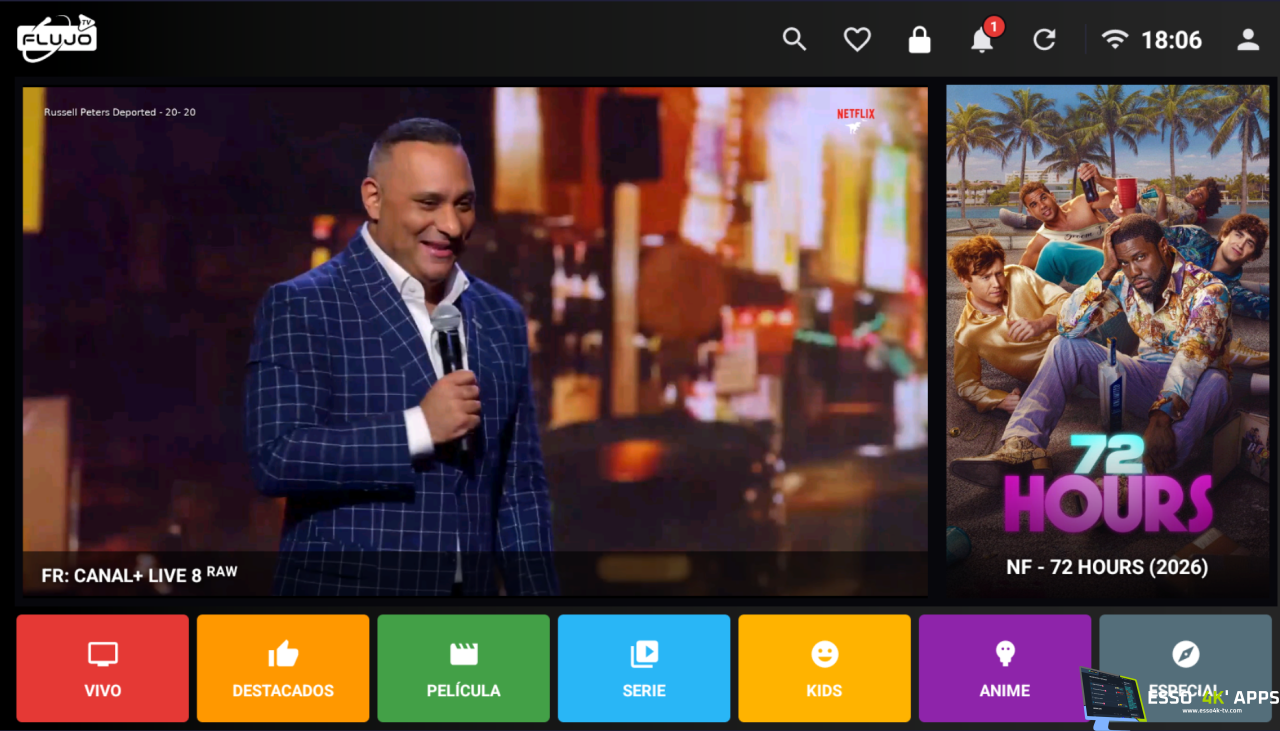Open the live video preview of the comedian
The height and width of the screenshot is (731, 1280).
point(475,341)
